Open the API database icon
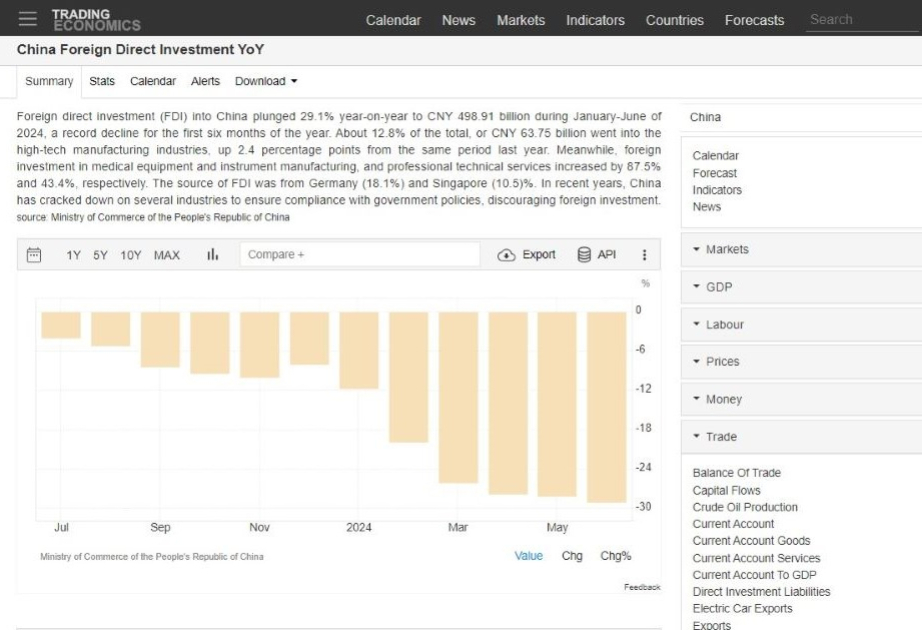Screen dimensions: 922x630 click(584, 255)
